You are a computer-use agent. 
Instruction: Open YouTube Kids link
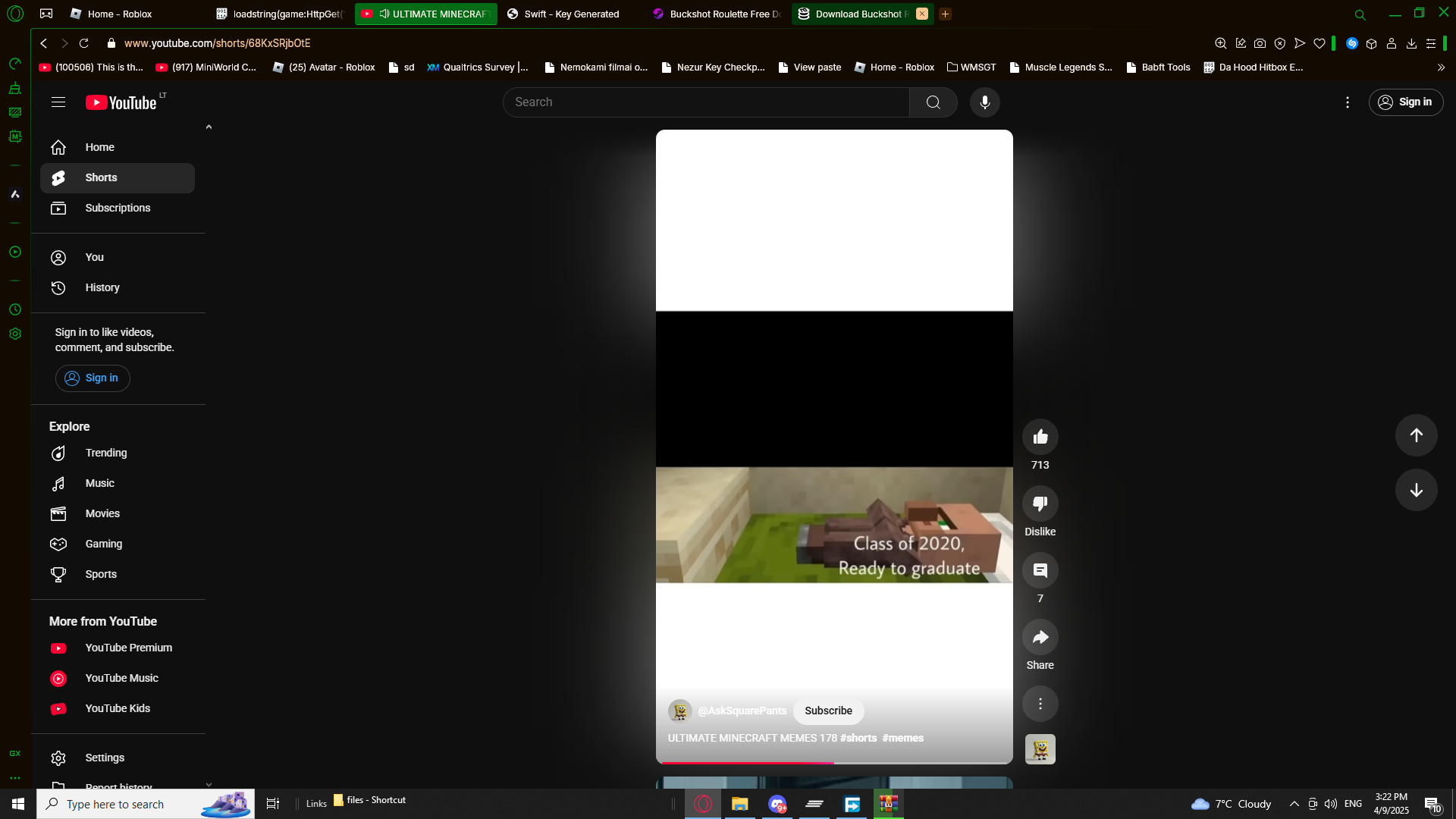(118, 708)
